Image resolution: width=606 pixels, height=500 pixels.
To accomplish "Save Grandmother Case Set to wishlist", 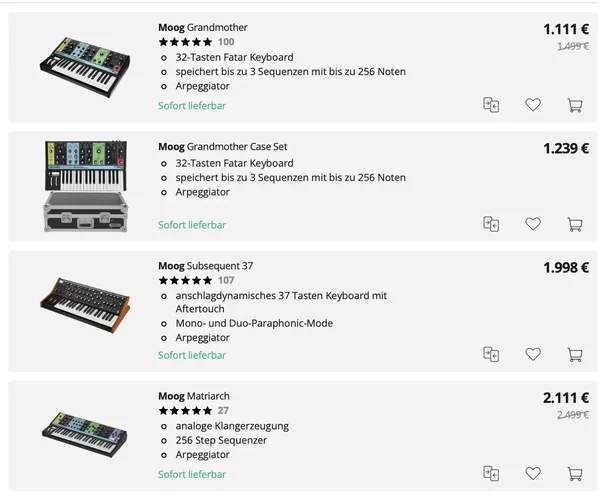I will (533, 224).
